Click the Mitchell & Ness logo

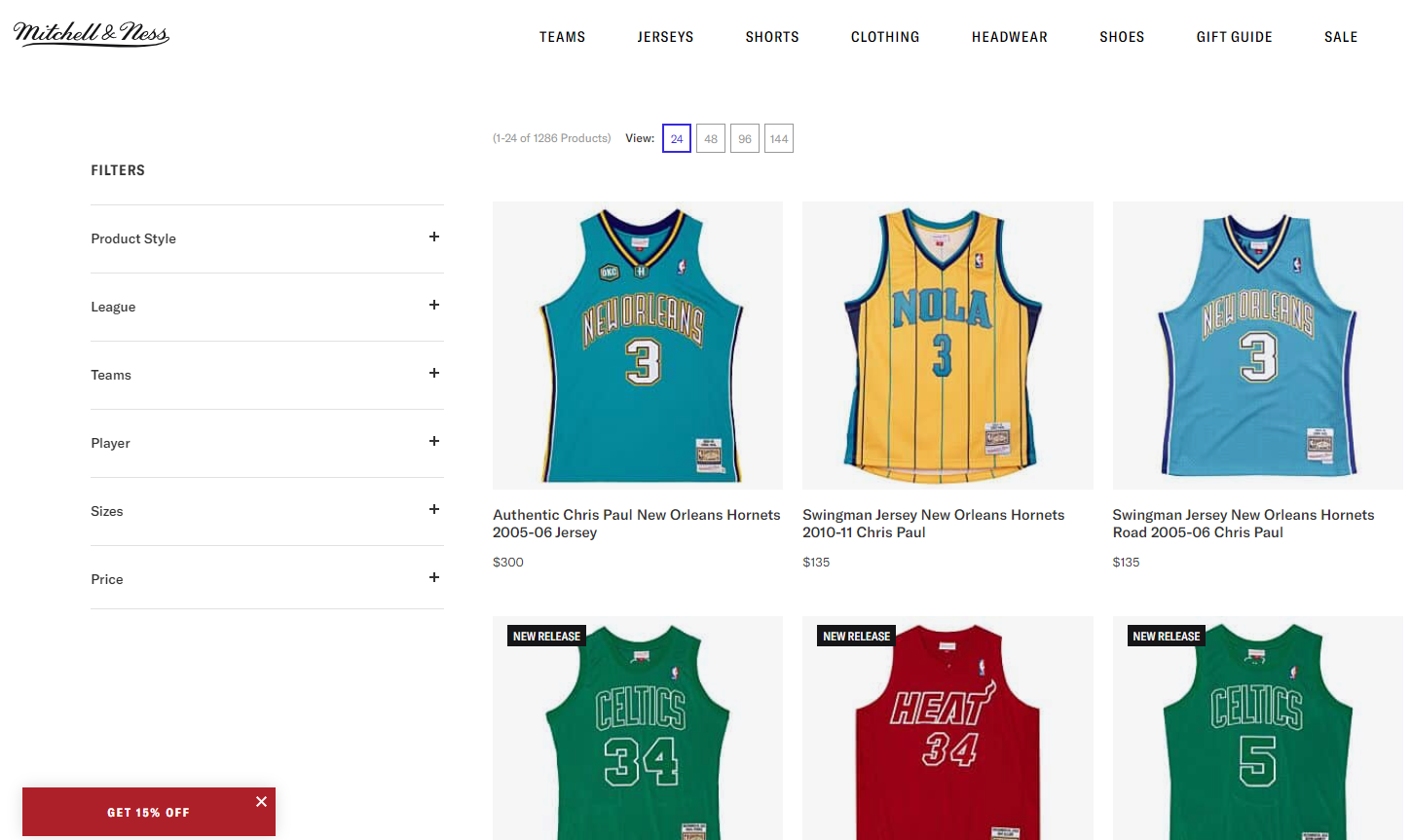92,34
